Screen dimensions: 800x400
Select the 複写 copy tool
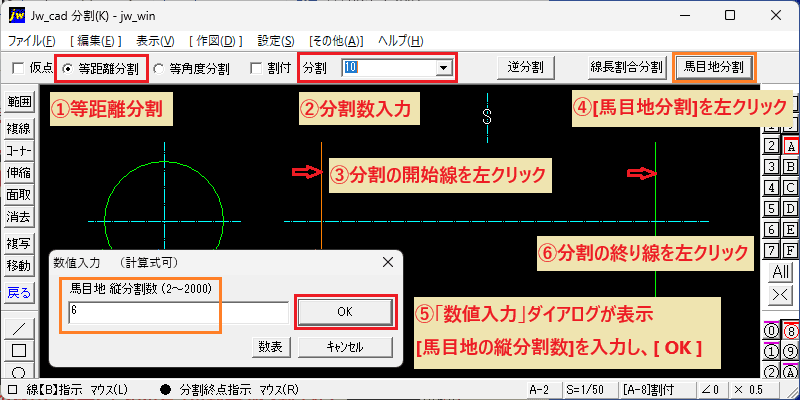pyautogui.click(x=19, y=244)
